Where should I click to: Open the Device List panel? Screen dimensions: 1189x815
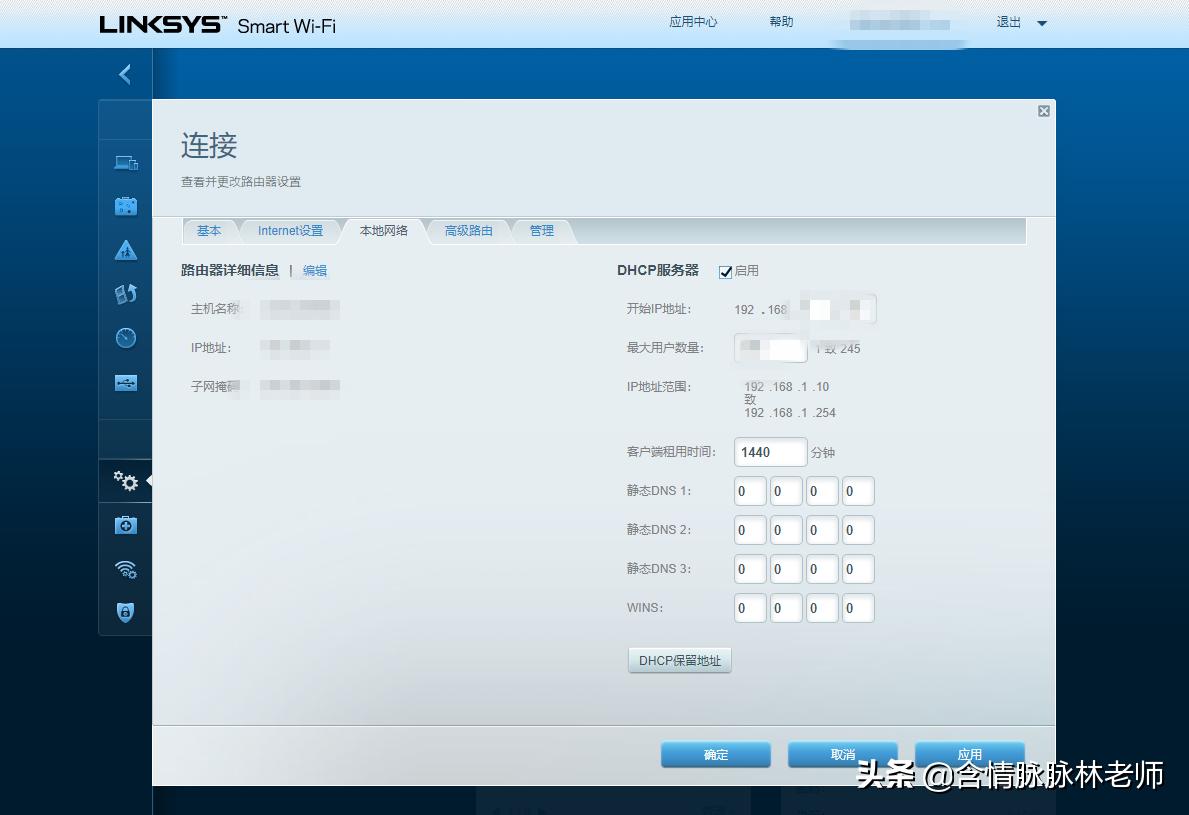125,162
